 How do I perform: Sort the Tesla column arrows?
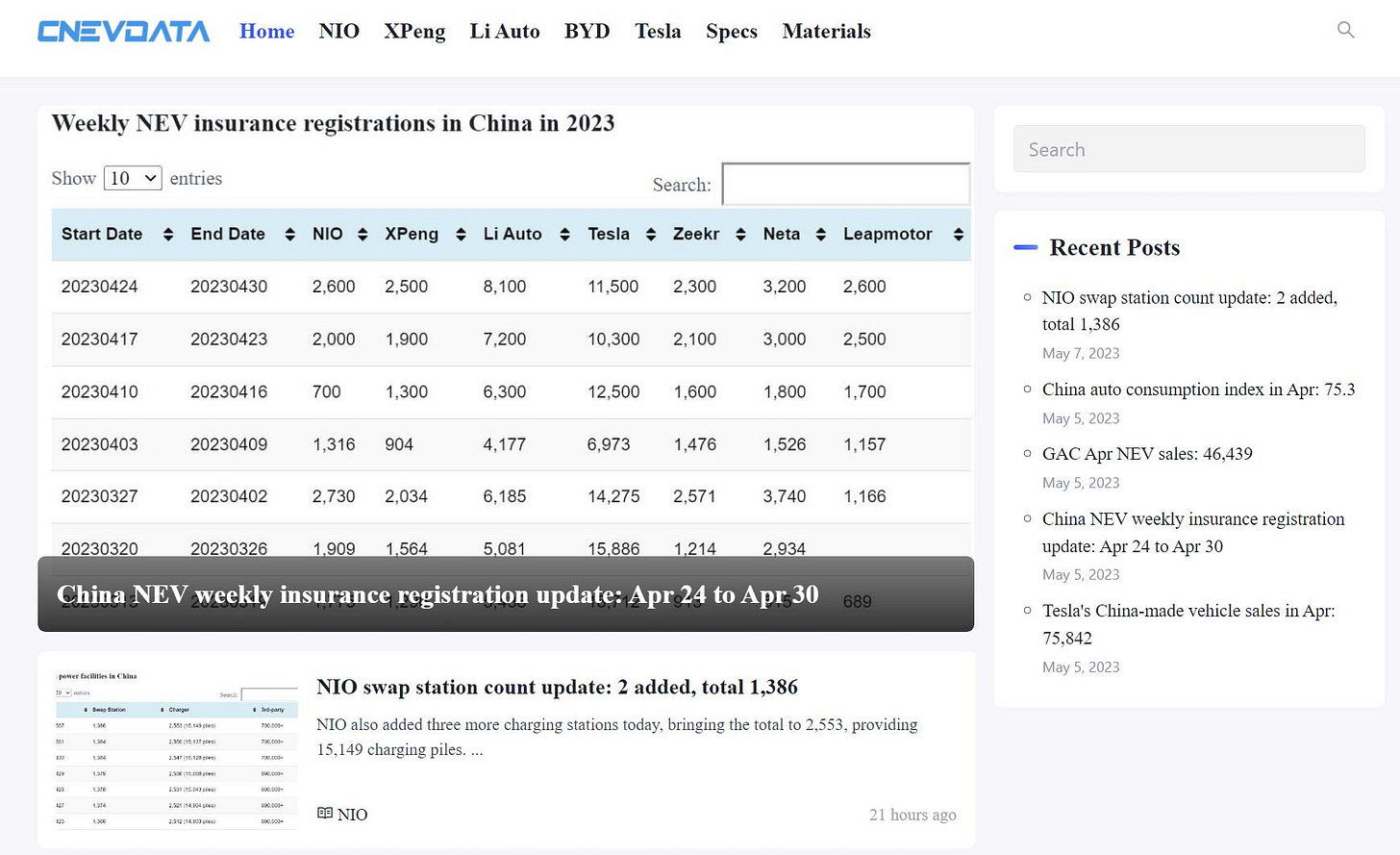[x=651, y=235]
